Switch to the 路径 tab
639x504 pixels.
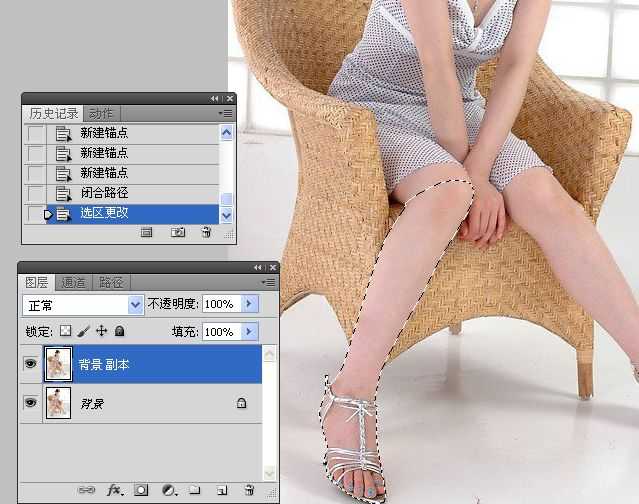(x=111, y=282)
